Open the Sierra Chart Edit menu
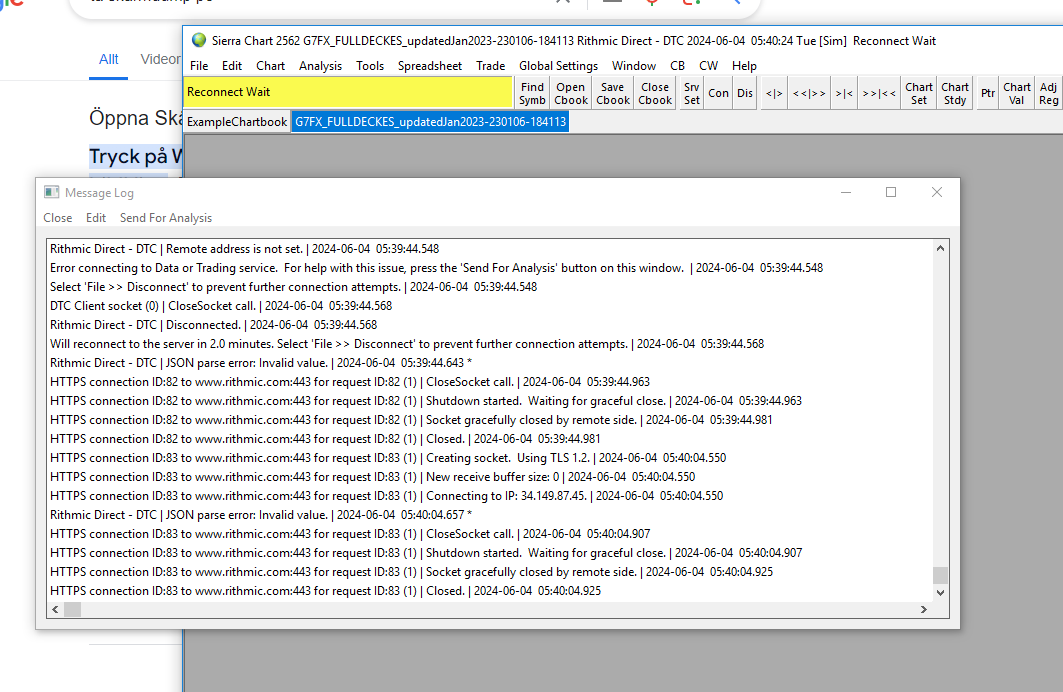The height and width of the screenshot is (692, 1063). [232, 66]
